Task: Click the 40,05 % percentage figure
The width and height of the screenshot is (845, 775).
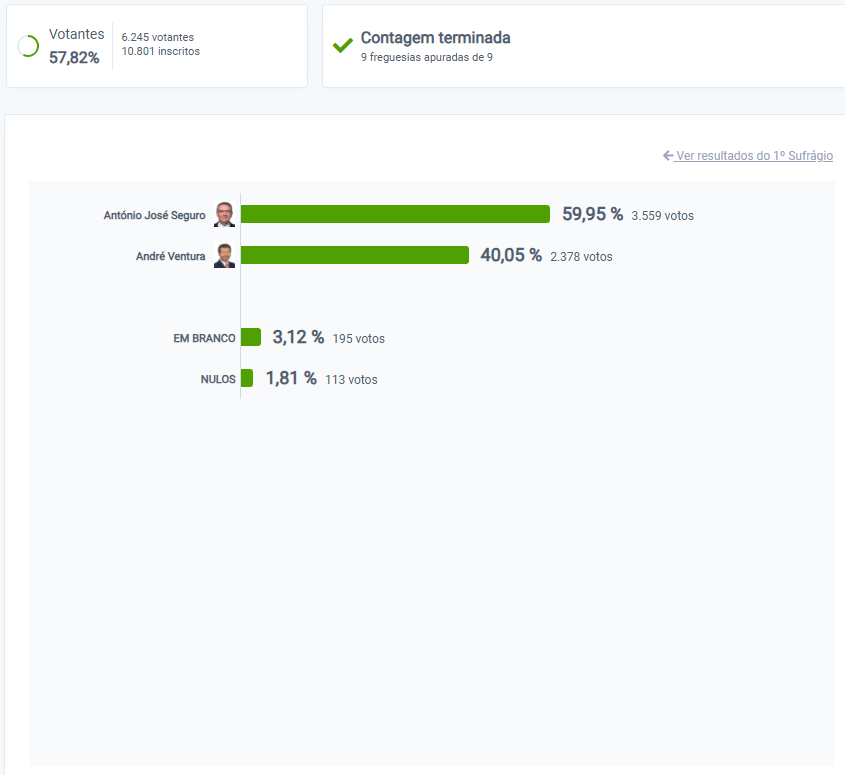Action: coord(511,255)
